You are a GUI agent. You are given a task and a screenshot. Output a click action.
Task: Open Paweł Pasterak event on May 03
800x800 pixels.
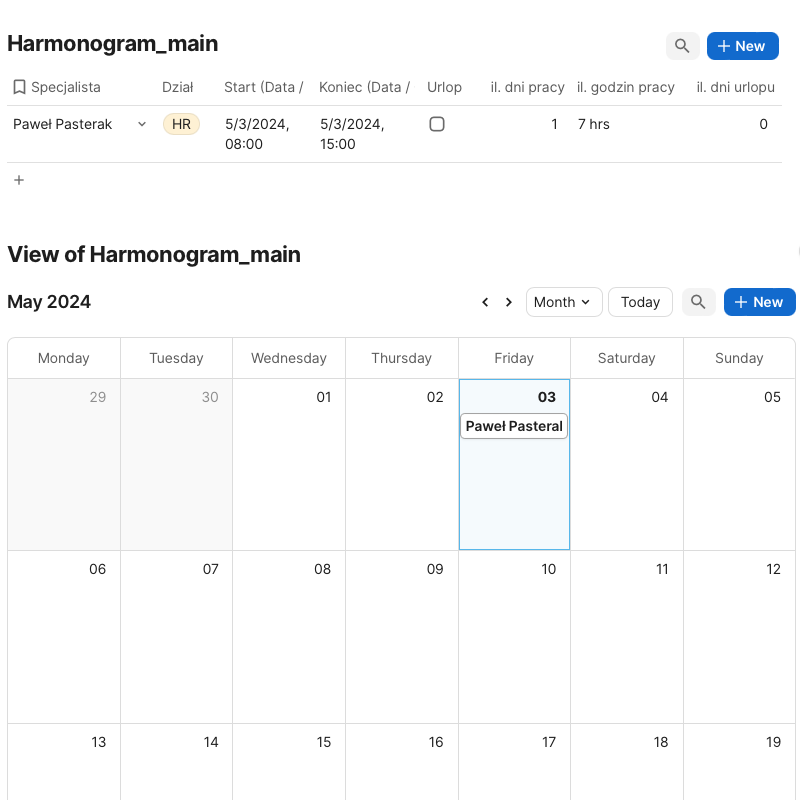514,426
